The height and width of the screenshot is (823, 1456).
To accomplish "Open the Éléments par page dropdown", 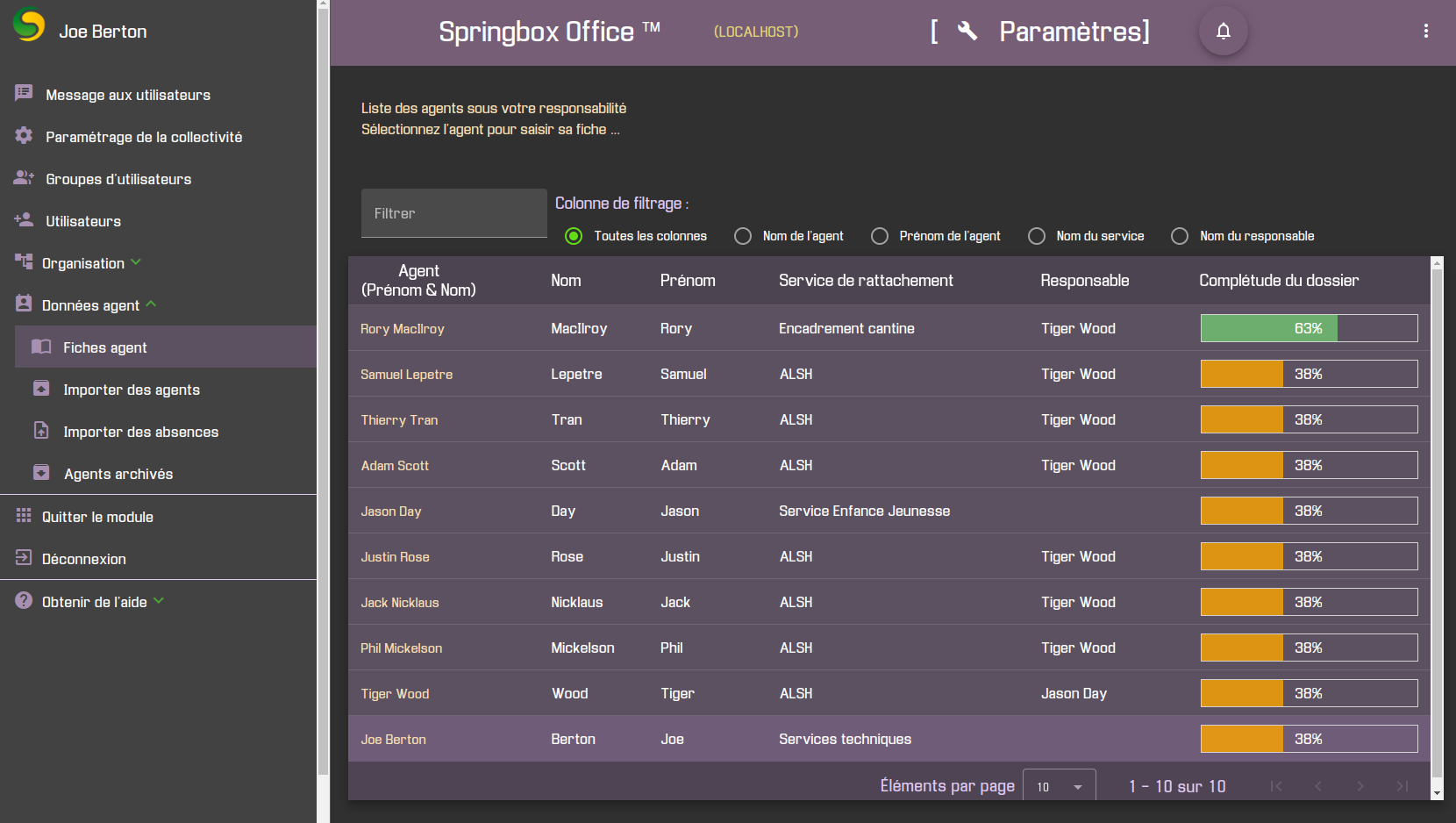I will (1060, 787).
